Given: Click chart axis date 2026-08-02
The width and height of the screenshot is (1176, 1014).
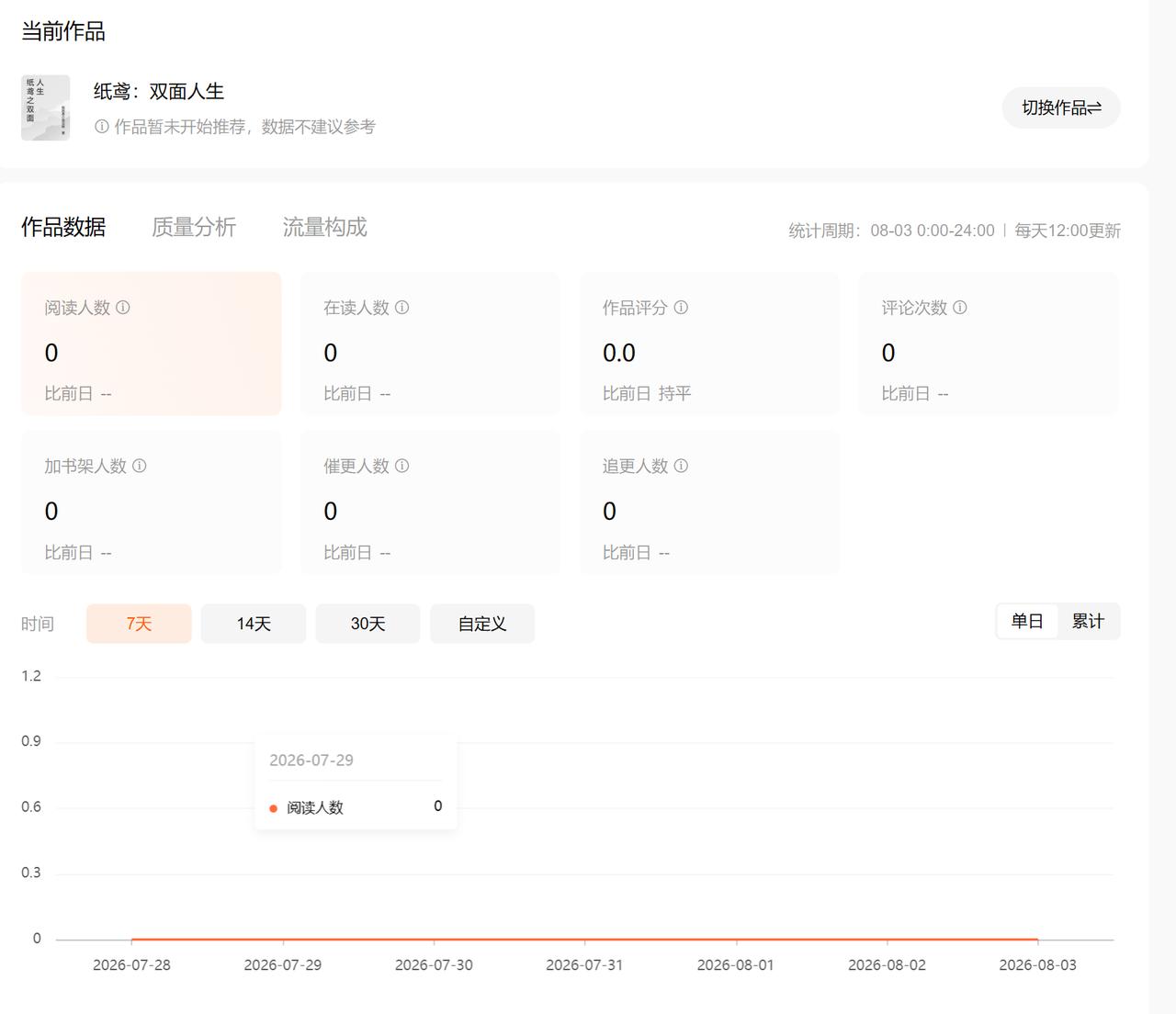Looking at the screenshot, I should point(887,965).
